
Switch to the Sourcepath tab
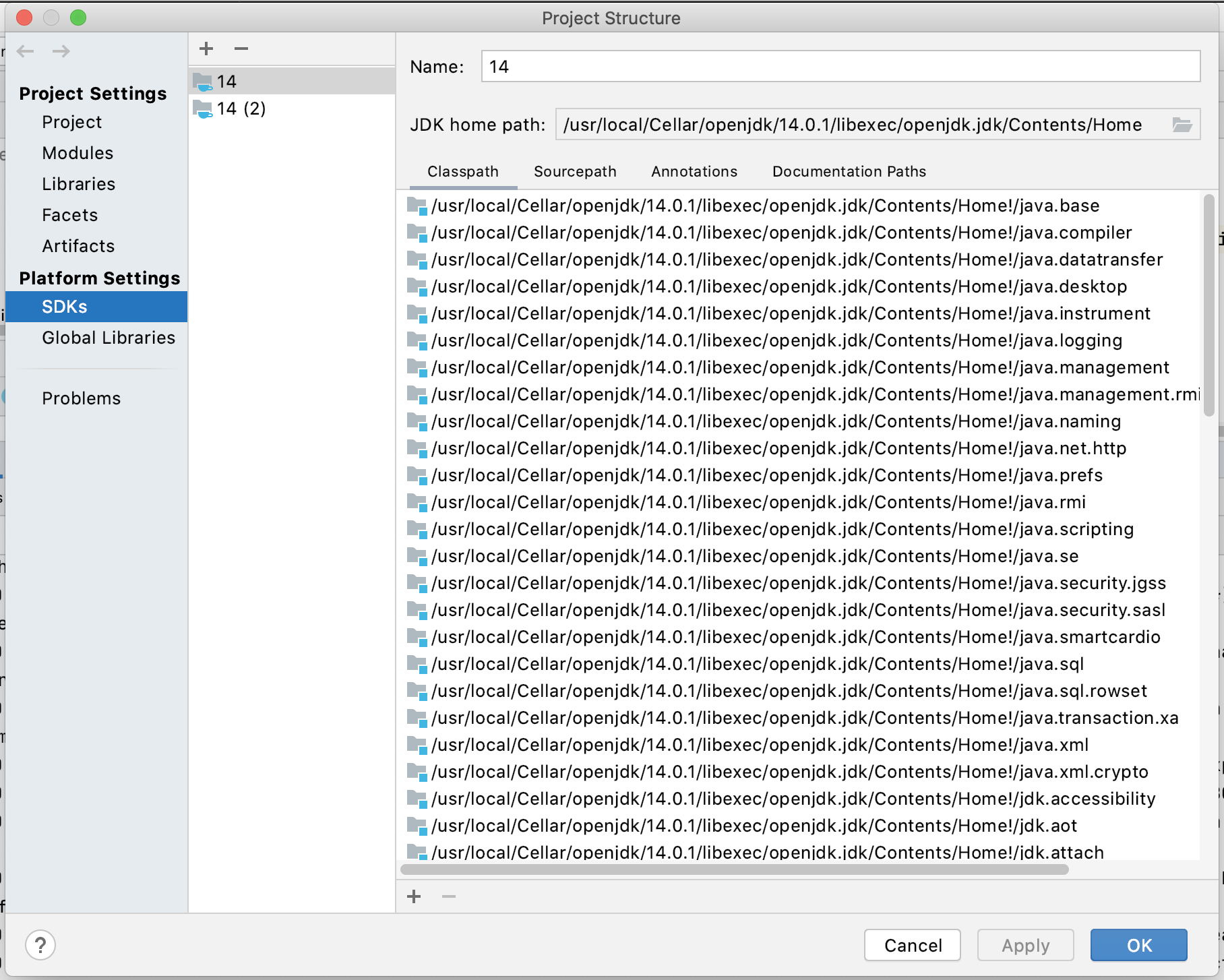575,171
